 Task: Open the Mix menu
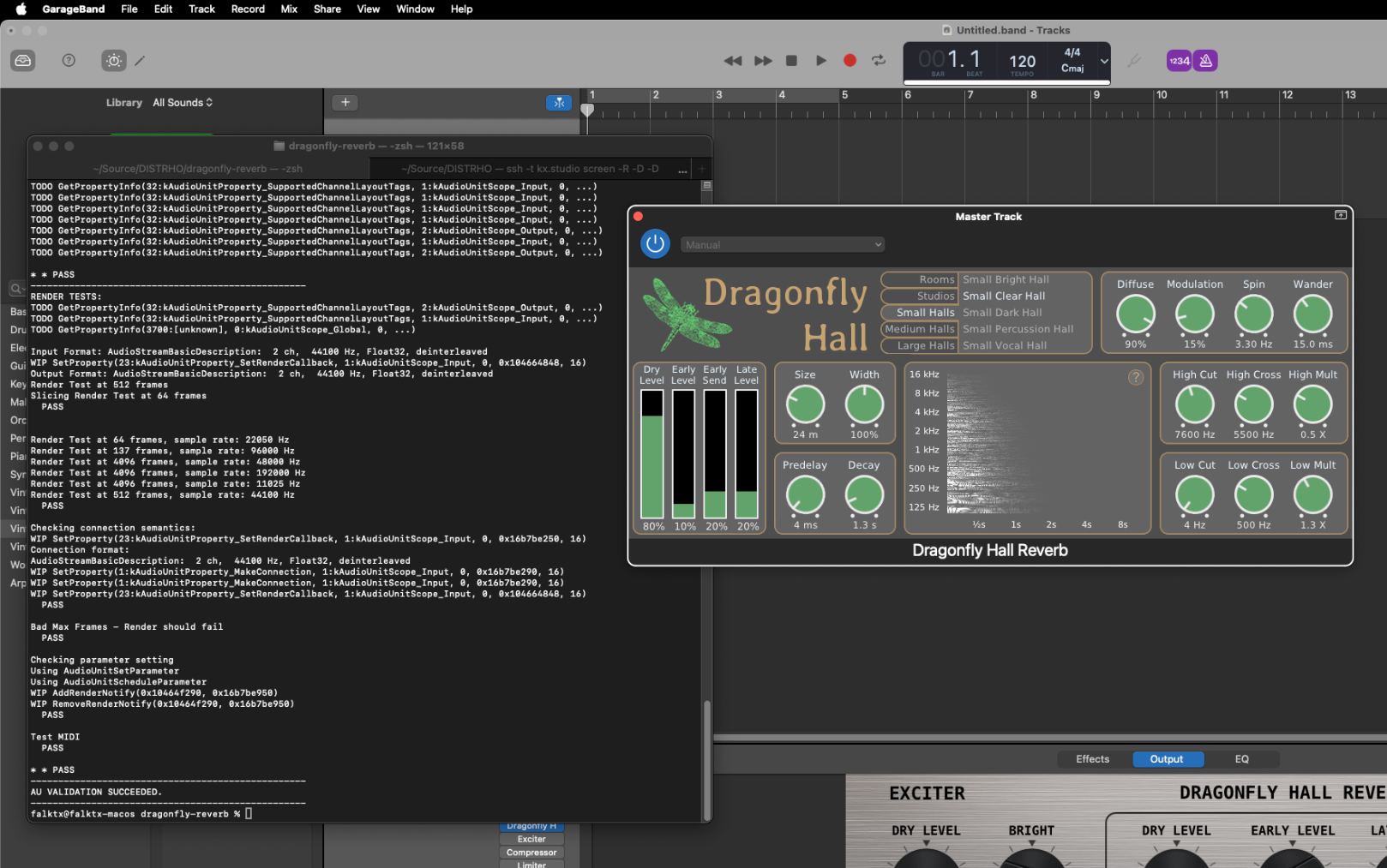point(289,9)
